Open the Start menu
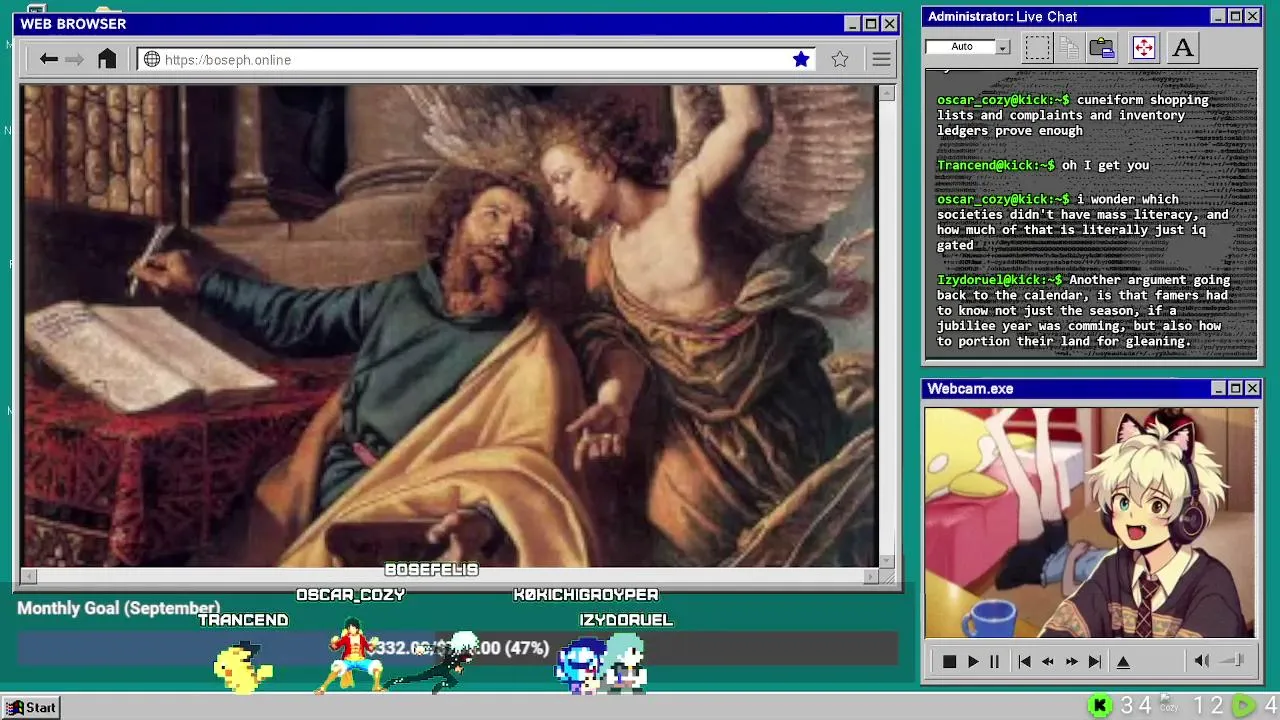 point(32,707)
